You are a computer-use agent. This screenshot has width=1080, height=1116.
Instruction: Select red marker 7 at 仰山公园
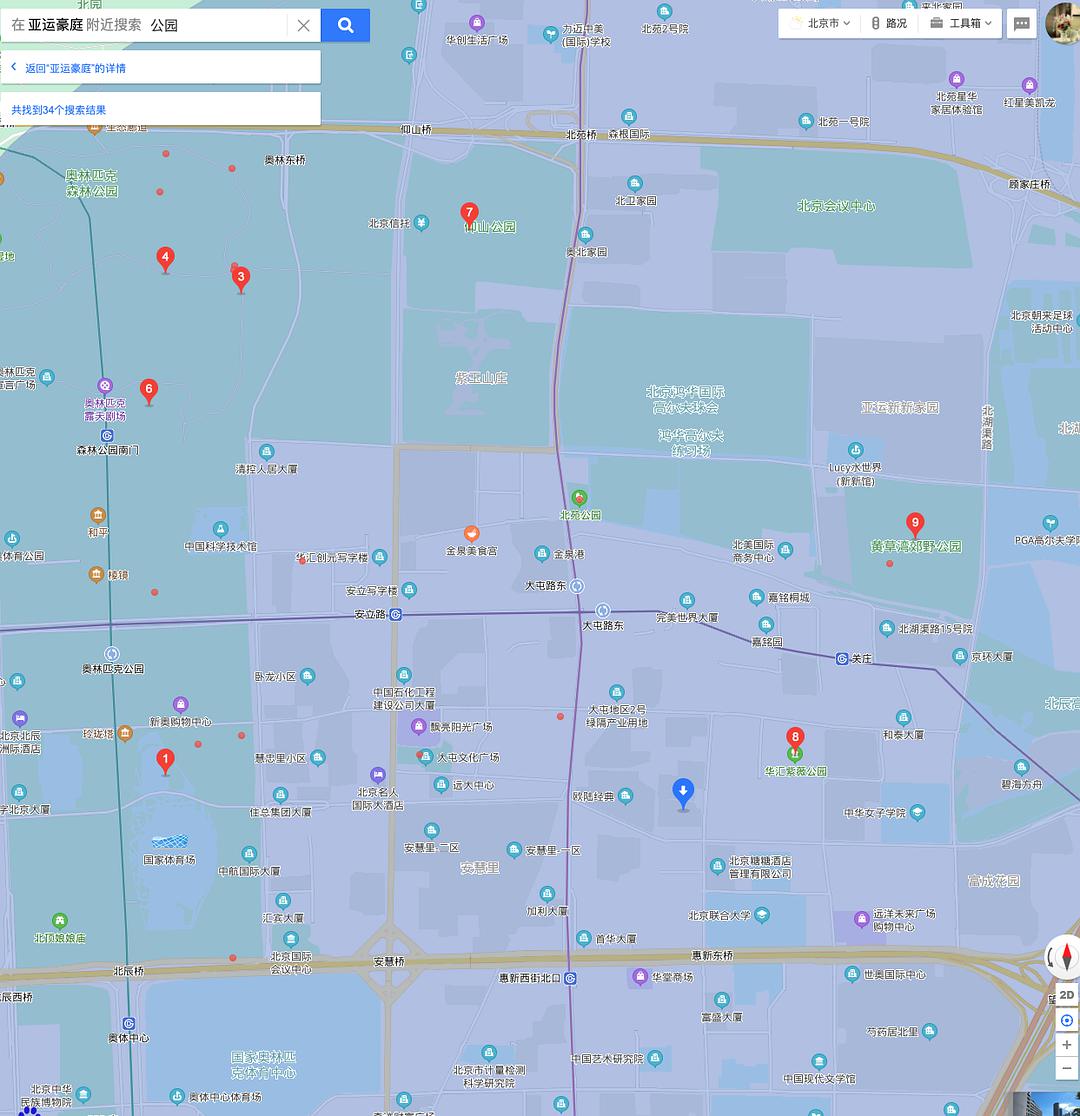click(469, 213)
